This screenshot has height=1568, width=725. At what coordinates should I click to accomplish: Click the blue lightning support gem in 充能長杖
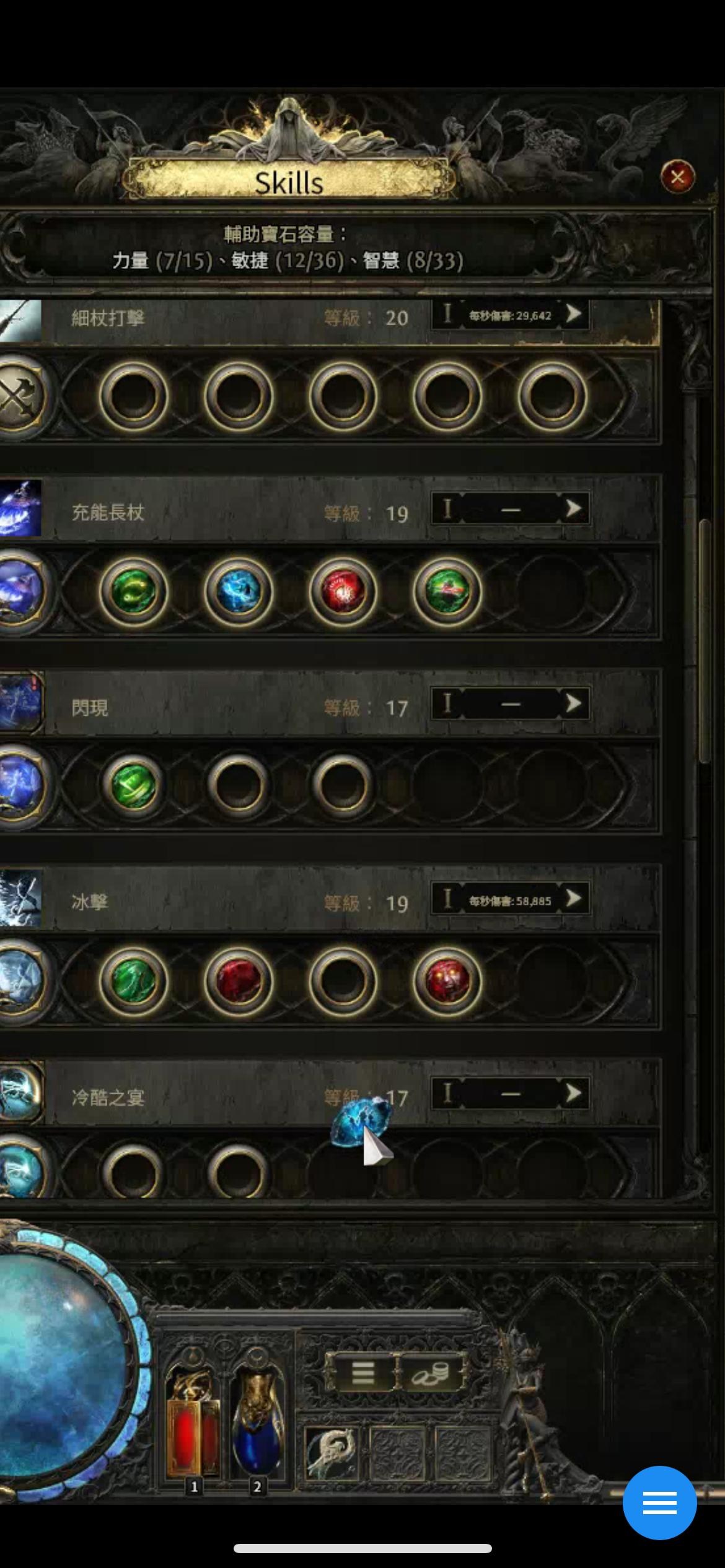pos(239,591)
